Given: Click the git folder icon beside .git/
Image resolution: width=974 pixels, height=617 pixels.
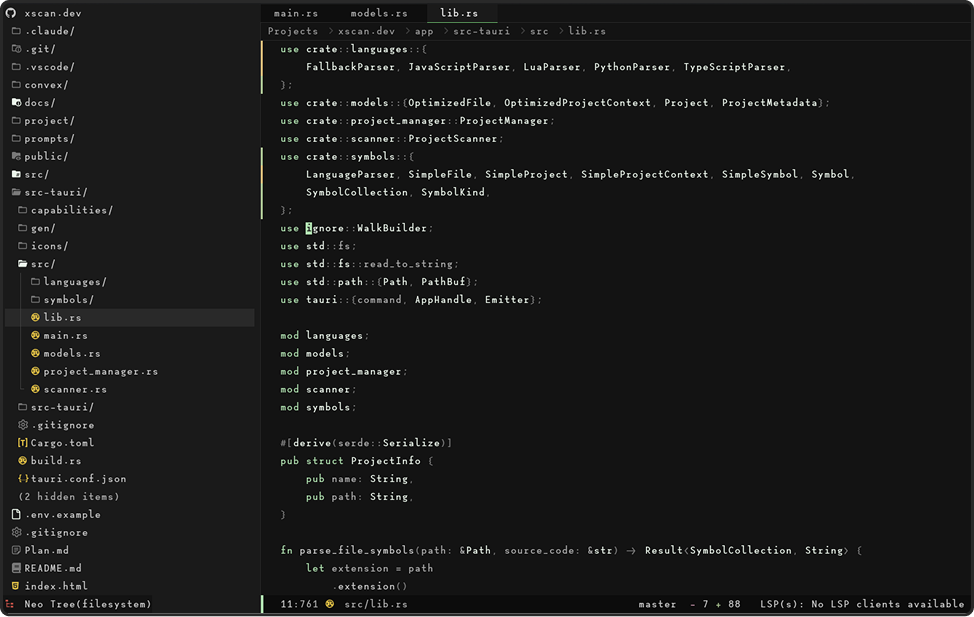Looking at the screenshot, I should [x=17, y=48].
